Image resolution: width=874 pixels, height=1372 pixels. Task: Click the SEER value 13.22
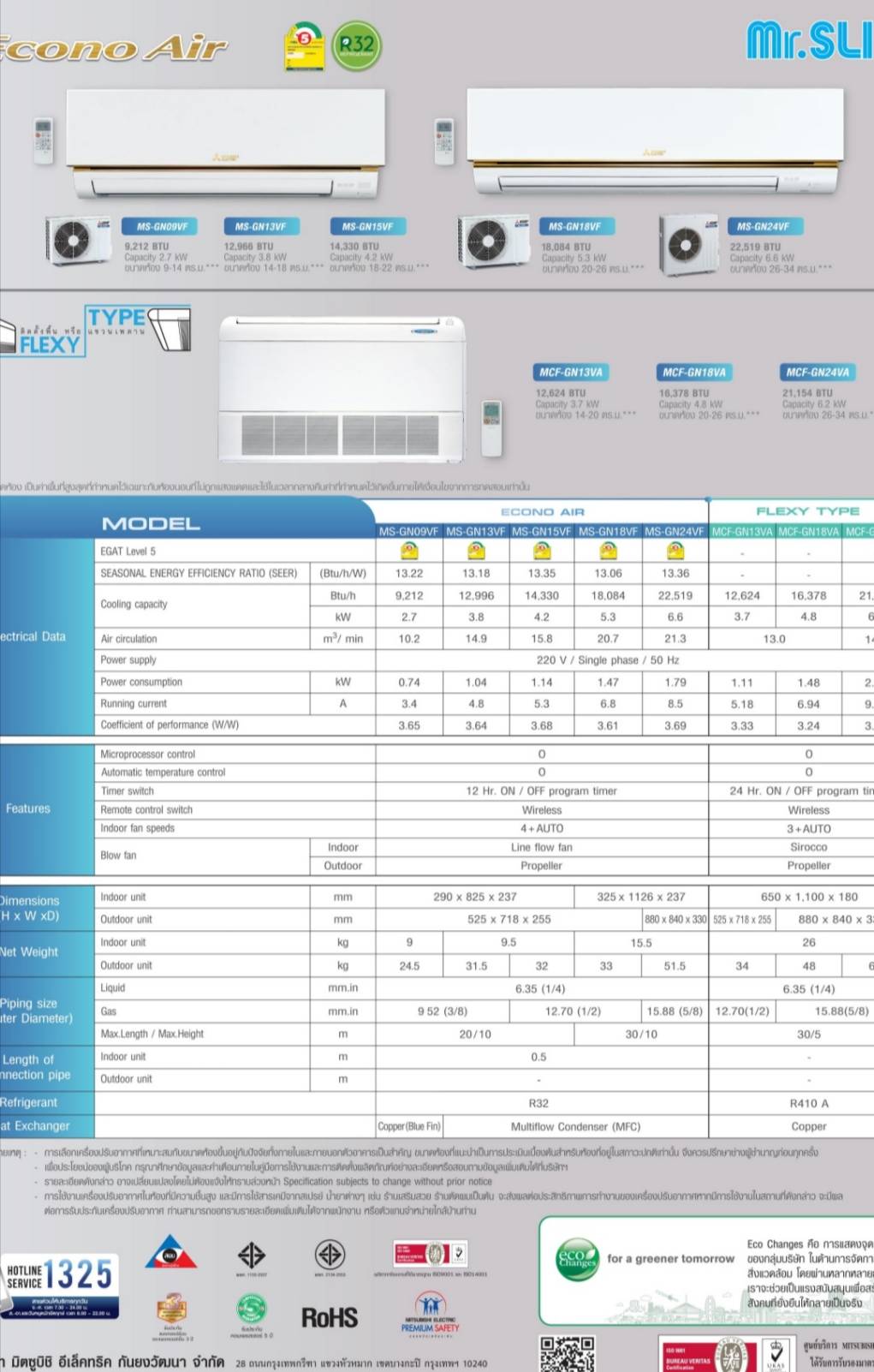click(x=409, y=573)
